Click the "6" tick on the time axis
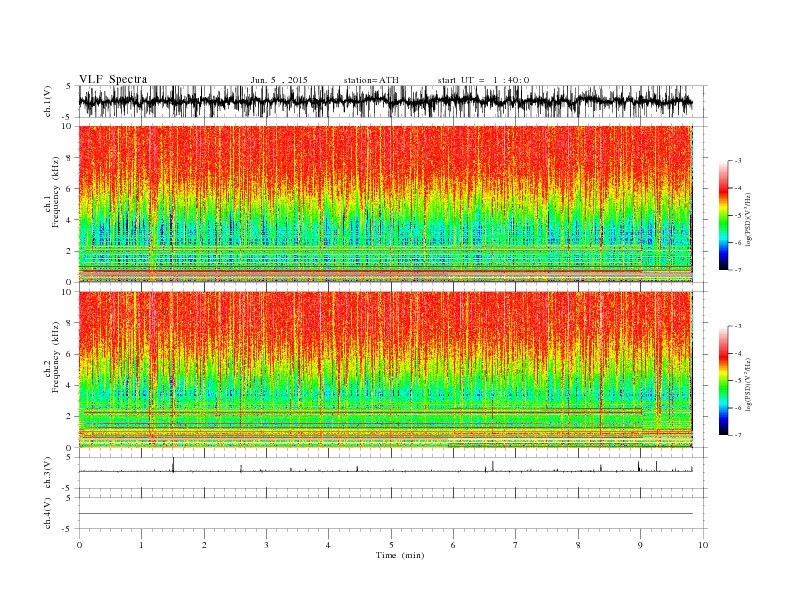 [453, 545]
